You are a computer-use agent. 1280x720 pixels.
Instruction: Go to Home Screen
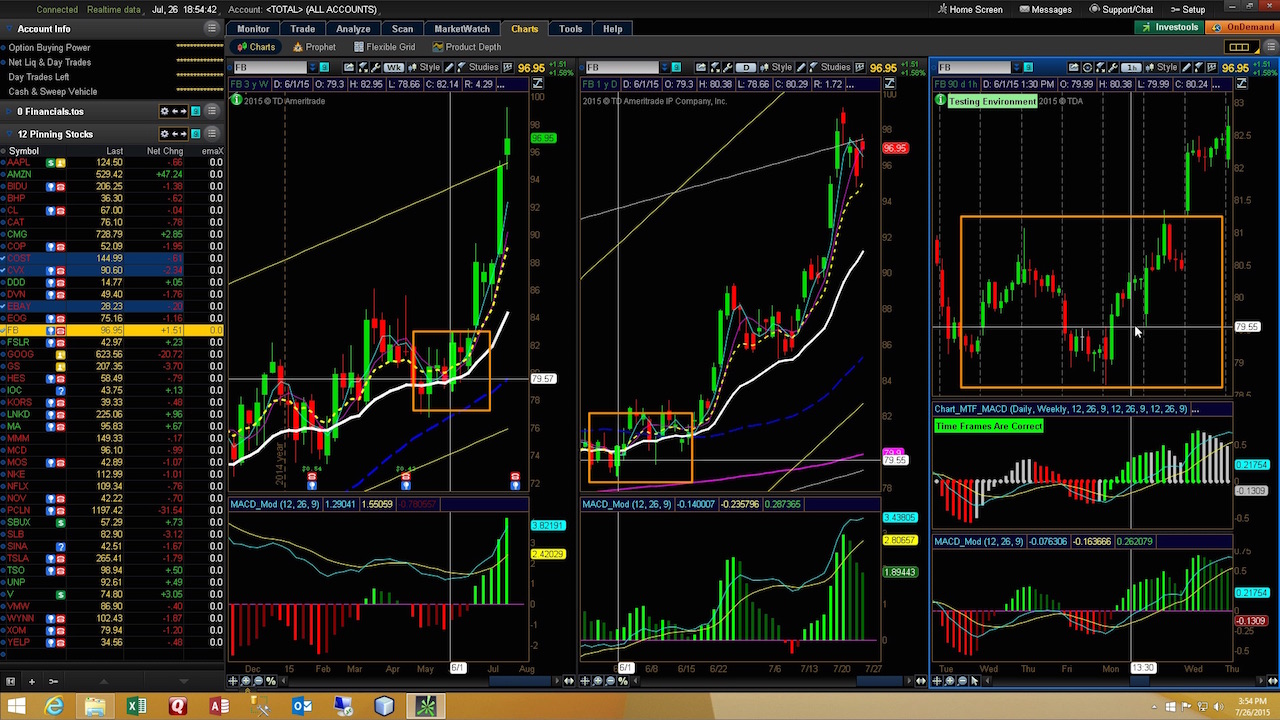coord(969,9)
